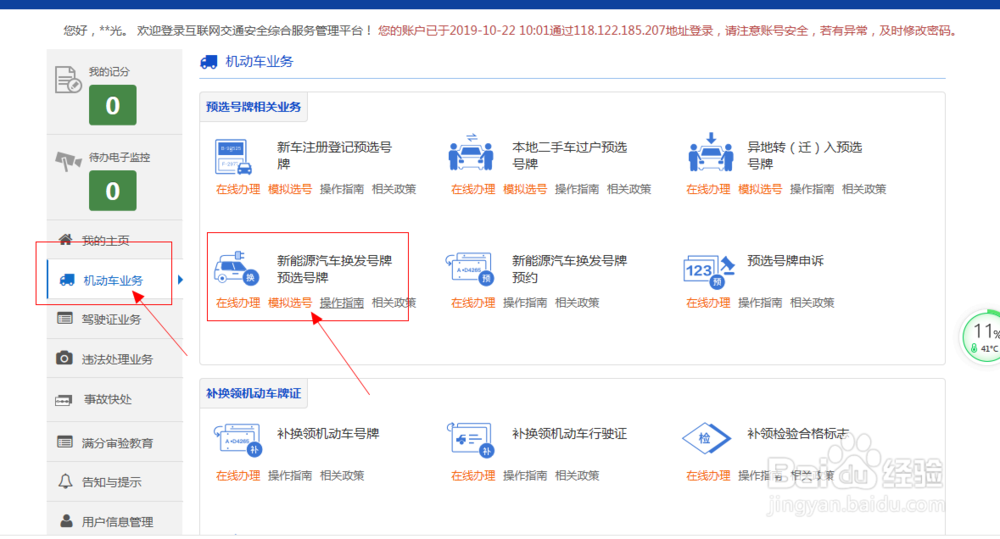
Task: Click 在线办理 under 补换领机动车号牌
Action: (238, 476)
